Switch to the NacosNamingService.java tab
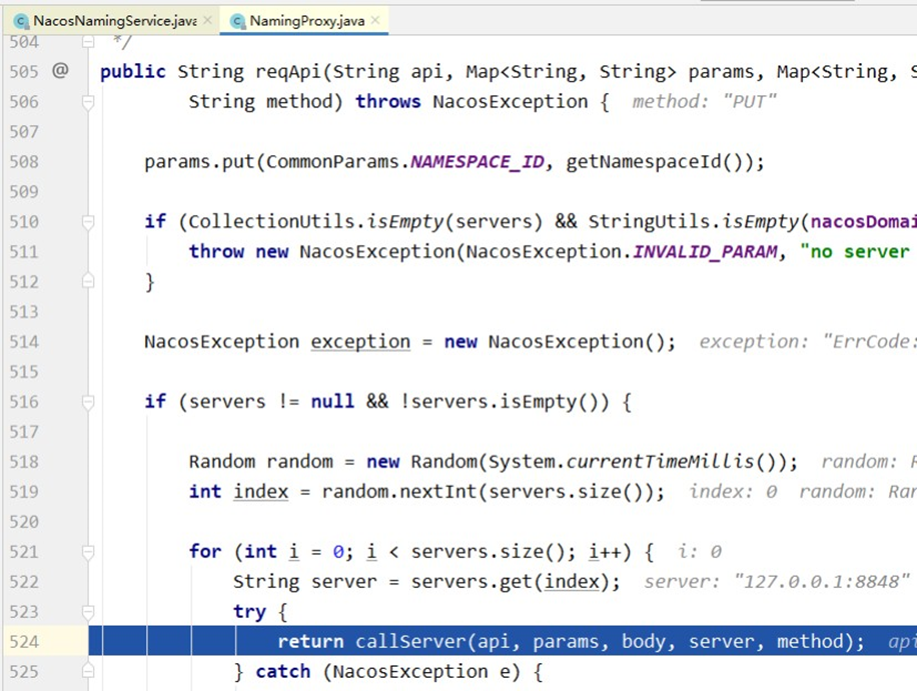The height and width of the screenshot is (691, 917). pos(115,21)
